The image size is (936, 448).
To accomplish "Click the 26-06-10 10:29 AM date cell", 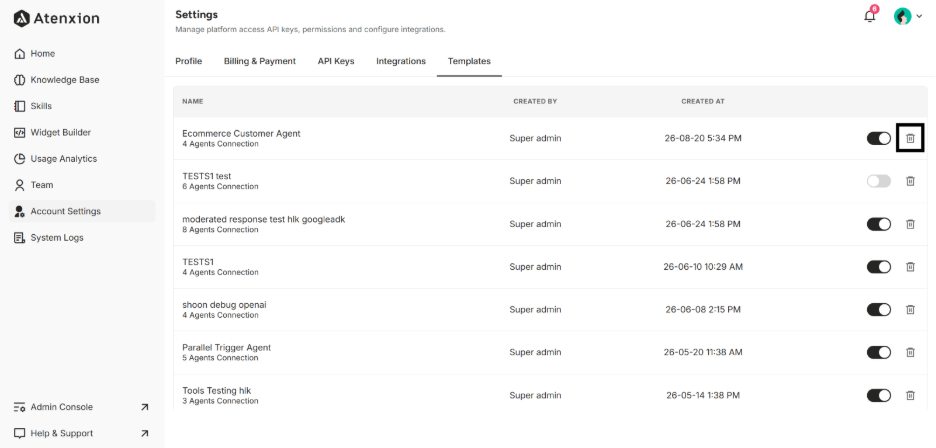I will pyautogui.click(x=703, y=267).
